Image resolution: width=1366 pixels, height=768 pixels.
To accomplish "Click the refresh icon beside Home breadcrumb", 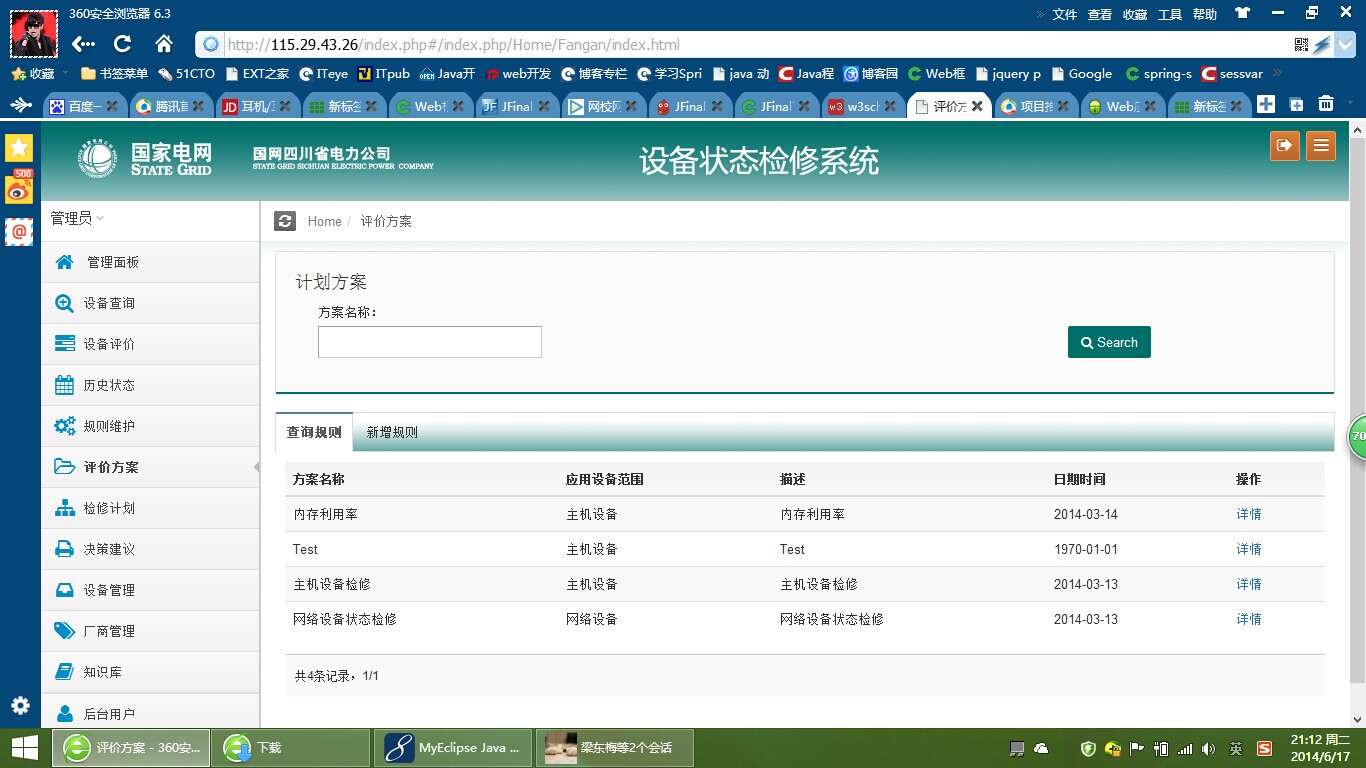I will tap(285, 221).
